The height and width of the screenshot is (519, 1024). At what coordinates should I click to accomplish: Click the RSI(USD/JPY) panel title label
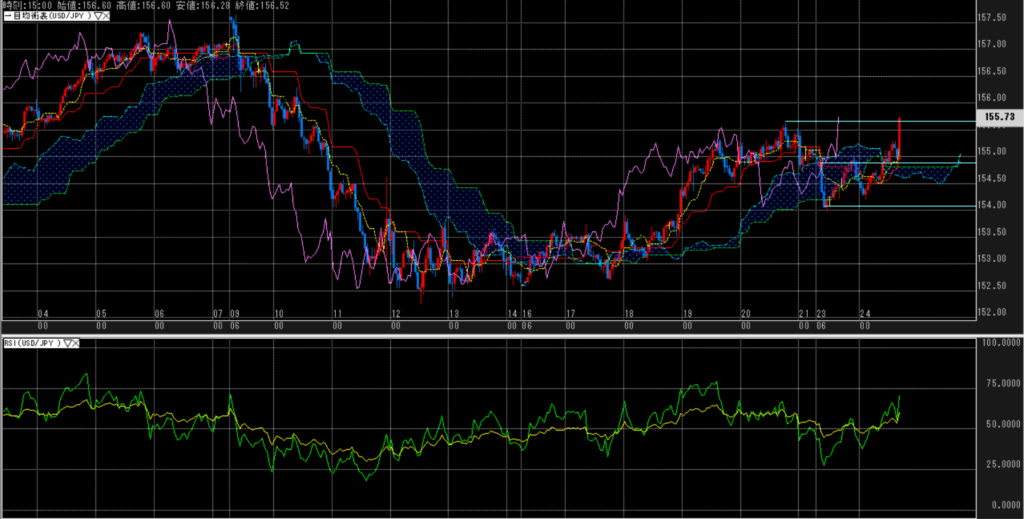[x=30, y=343]
